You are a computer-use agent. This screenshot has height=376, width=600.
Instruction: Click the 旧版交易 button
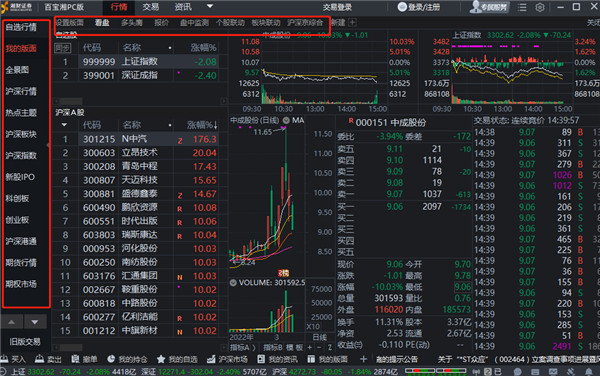25,341
